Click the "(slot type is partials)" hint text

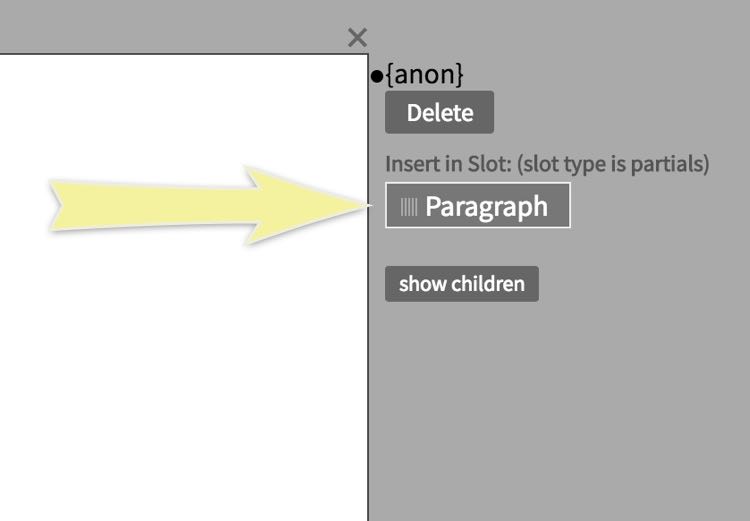pos(613,163)
